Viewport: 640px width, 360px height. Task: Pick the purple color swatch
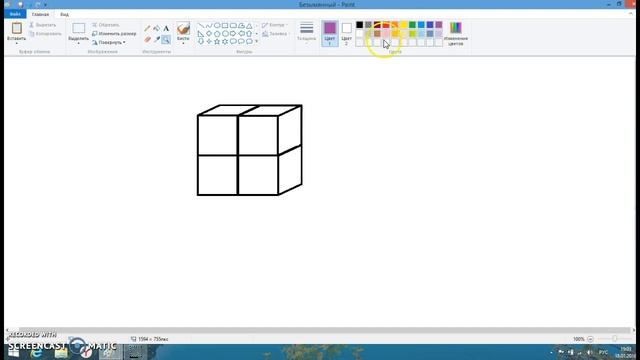439,25
